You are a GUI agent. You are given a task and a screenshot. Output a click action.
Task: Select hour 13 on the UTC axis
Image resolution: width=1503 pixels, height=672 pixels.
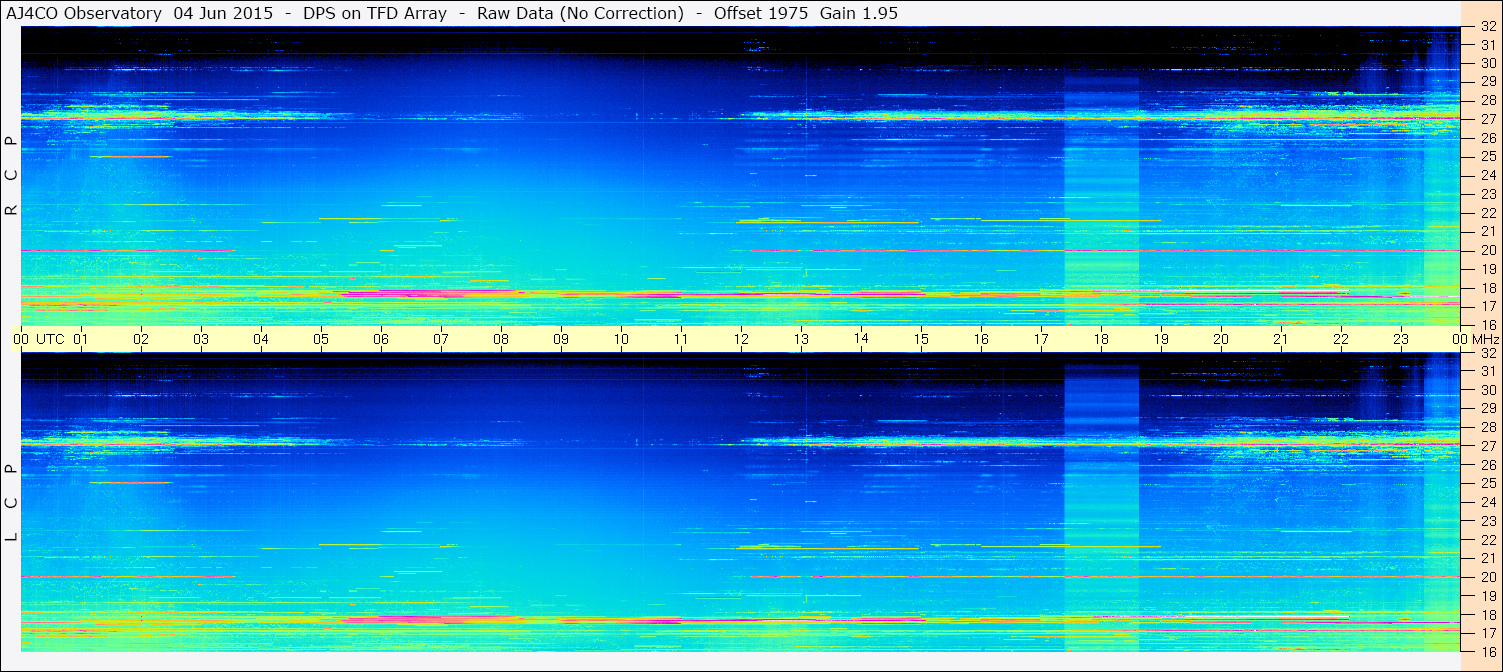(801, 339)
